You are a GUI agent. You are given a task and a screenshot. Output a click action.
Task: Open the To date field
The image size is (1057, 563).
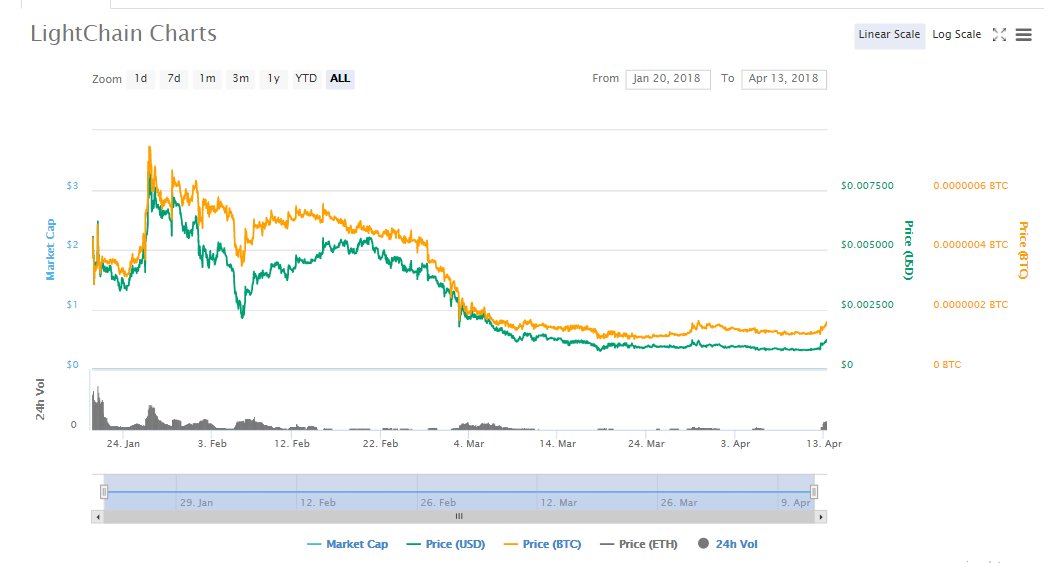(783, 79)
